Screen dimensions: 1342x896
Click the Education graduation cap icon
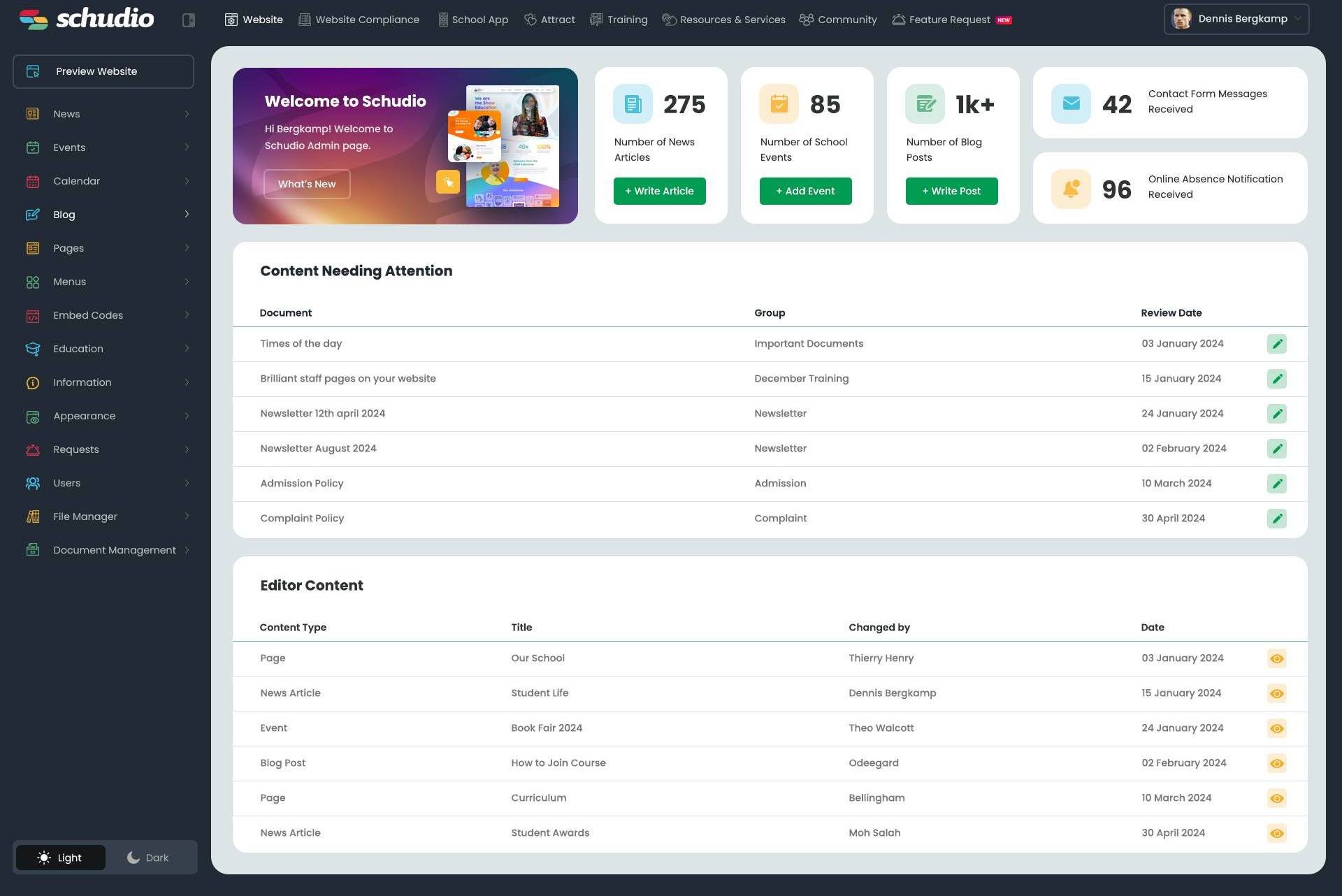(x=33, y=349)
